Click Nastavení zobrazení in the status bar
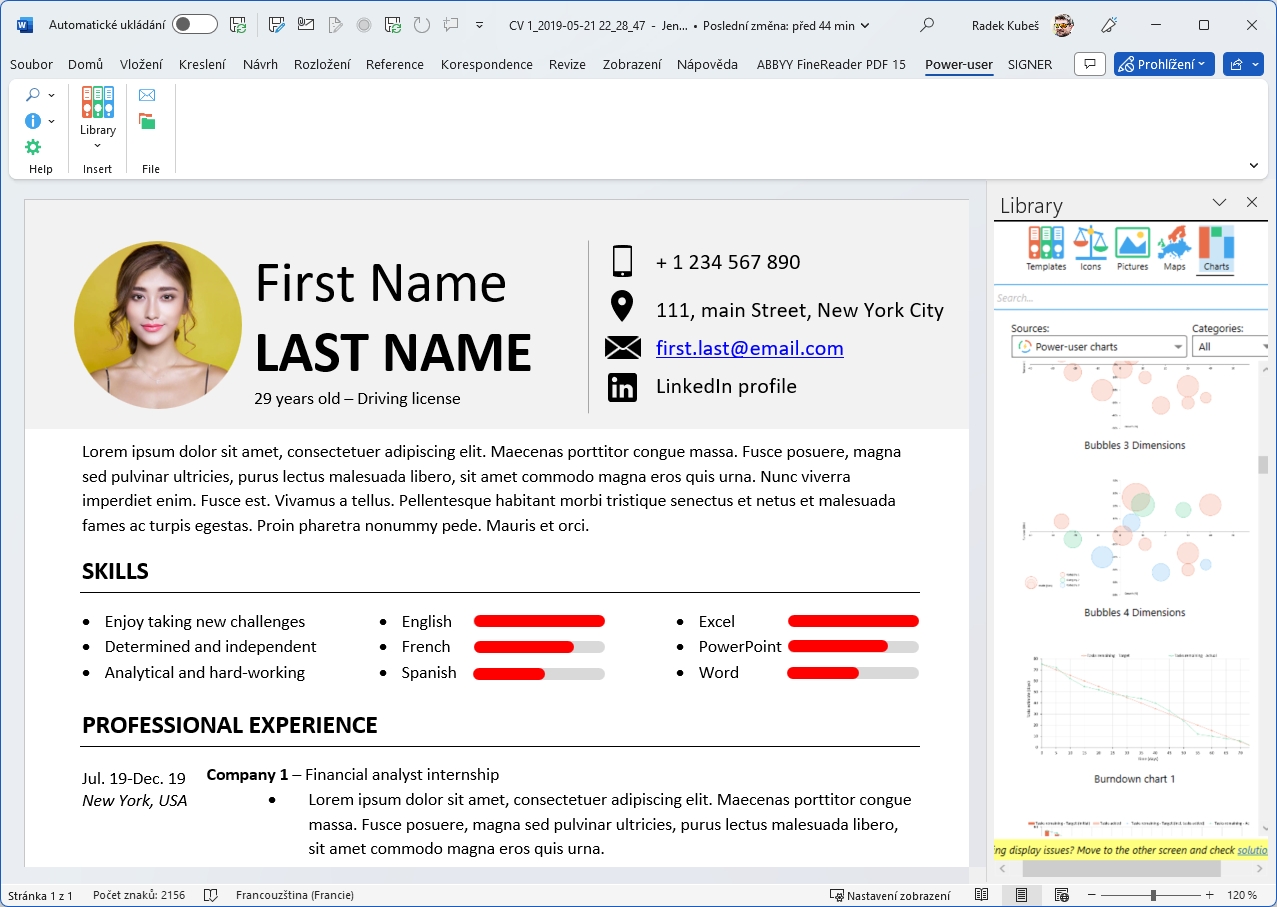 coord(890,895)
